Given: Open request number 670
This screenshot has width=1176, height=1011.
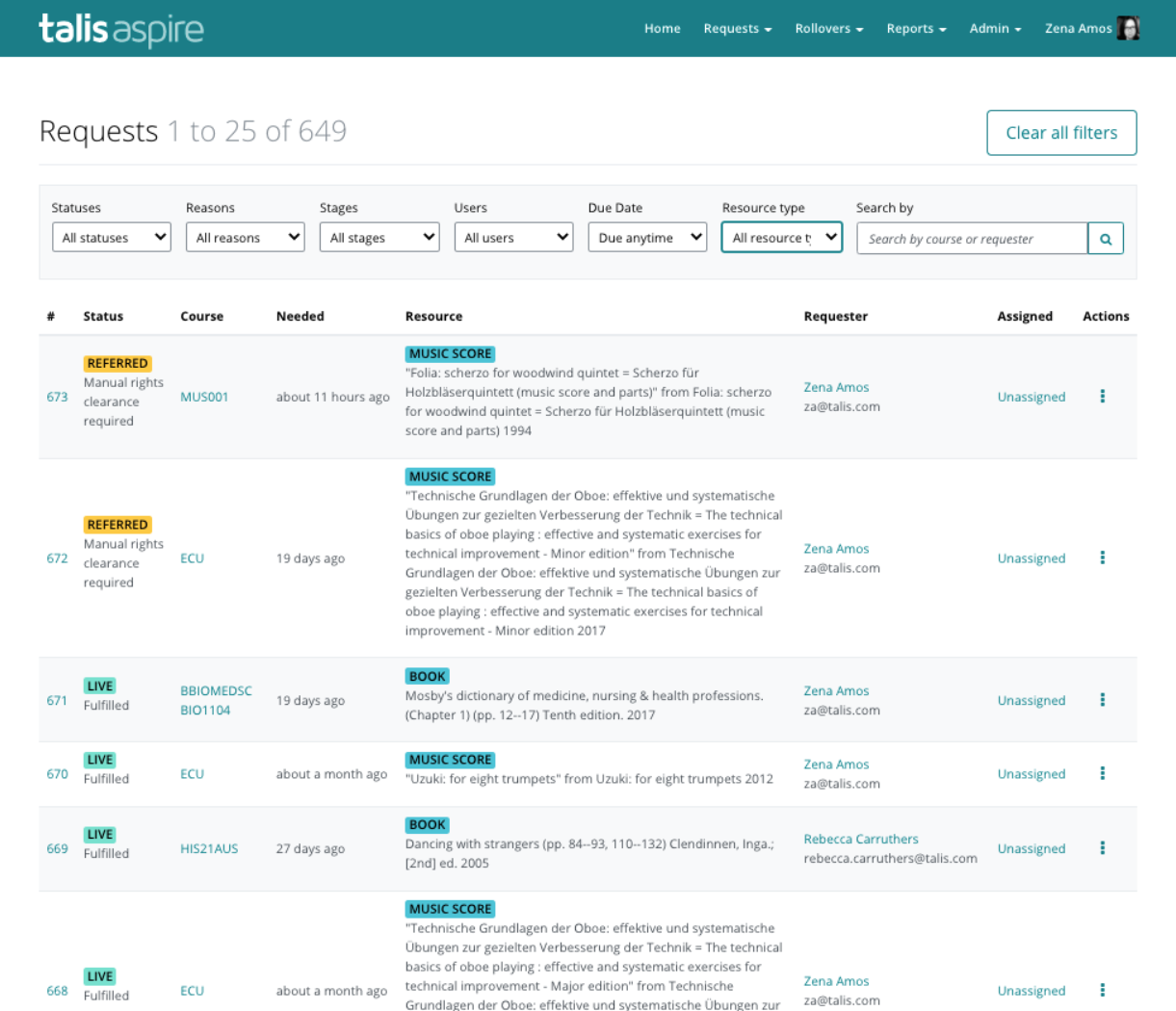Looking at the screenshot, I should (58, 774).
